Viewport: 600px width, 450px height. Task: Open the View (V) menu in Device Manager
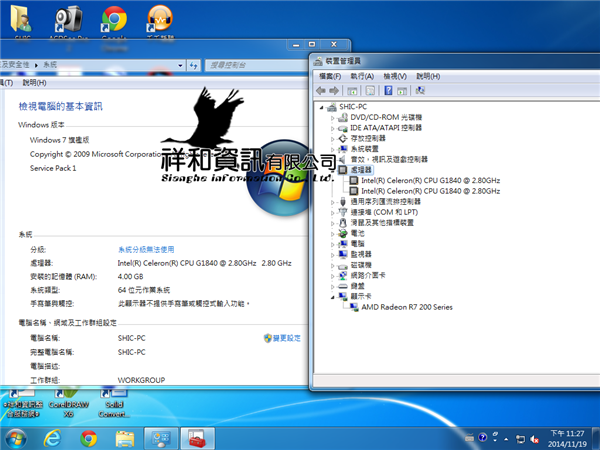[x=395, y=76]
